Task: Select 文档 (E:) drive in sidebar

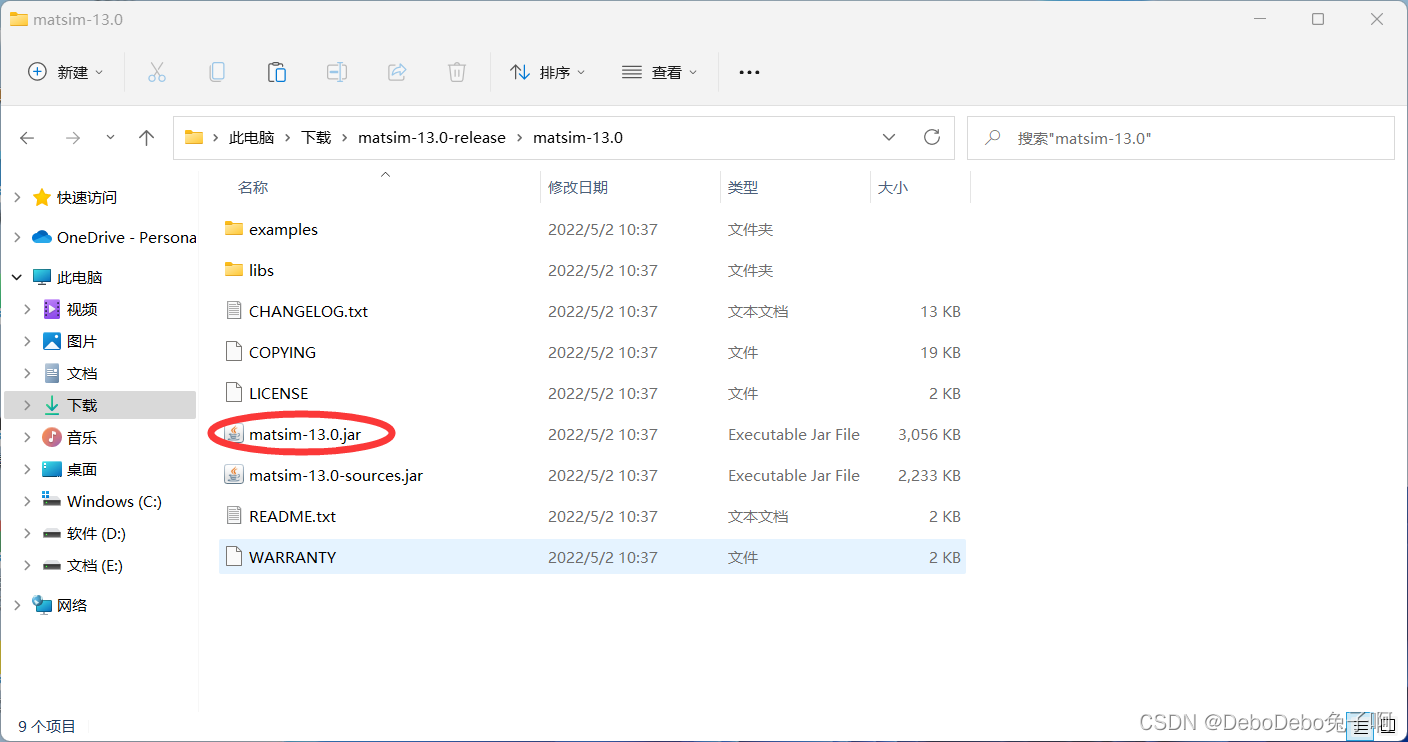Action: click(x=95, y=565)
